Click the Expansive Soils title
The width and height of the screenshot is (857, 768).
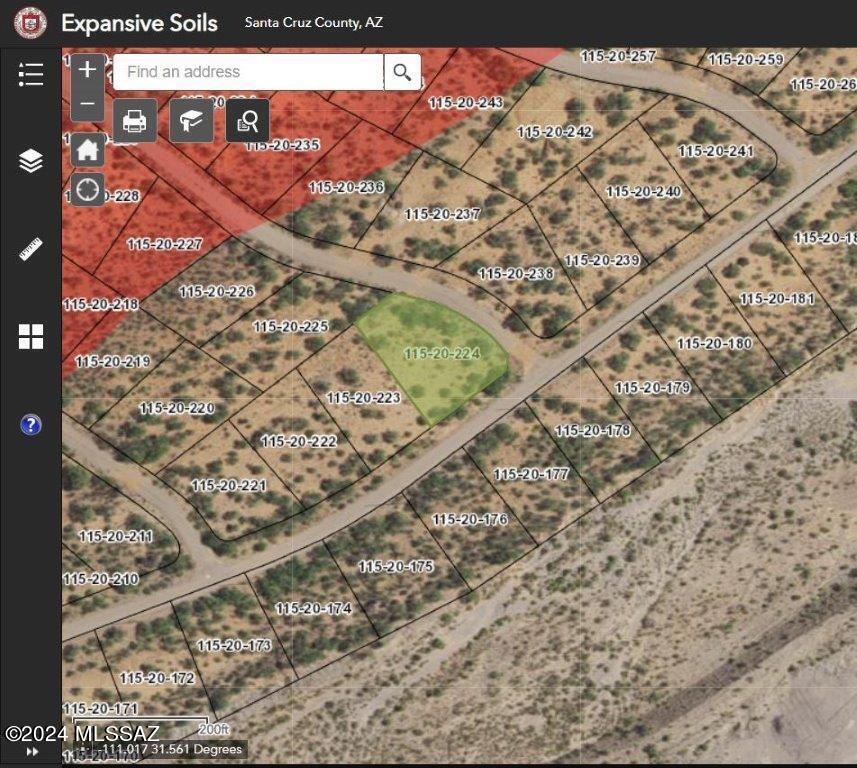139,23
